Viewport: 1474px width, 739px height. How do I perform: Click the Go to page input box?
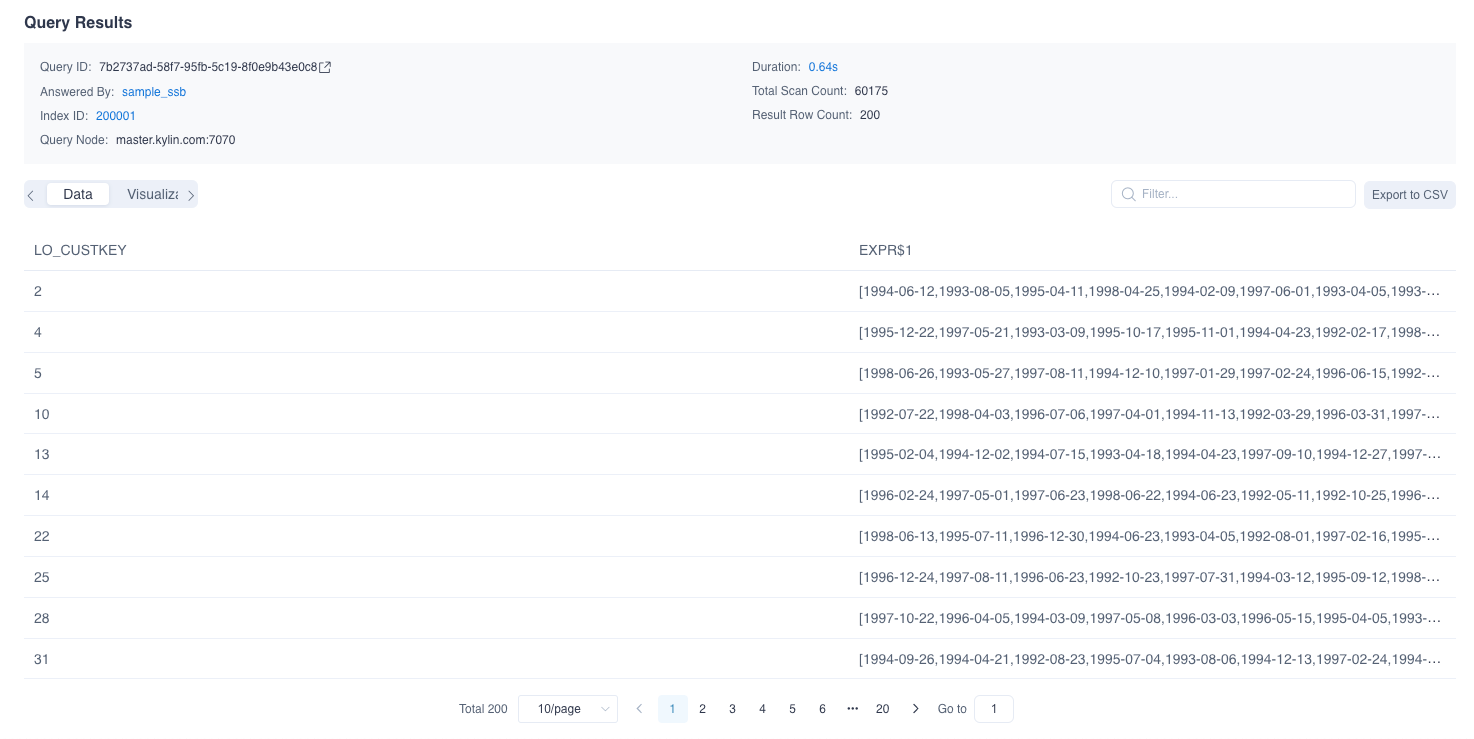(x=993, y=709)
